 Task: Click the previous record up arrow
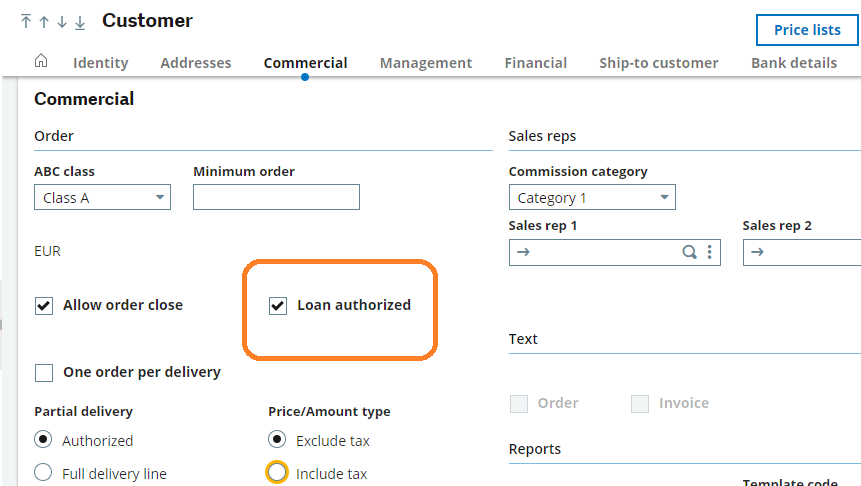click(44, 22)
